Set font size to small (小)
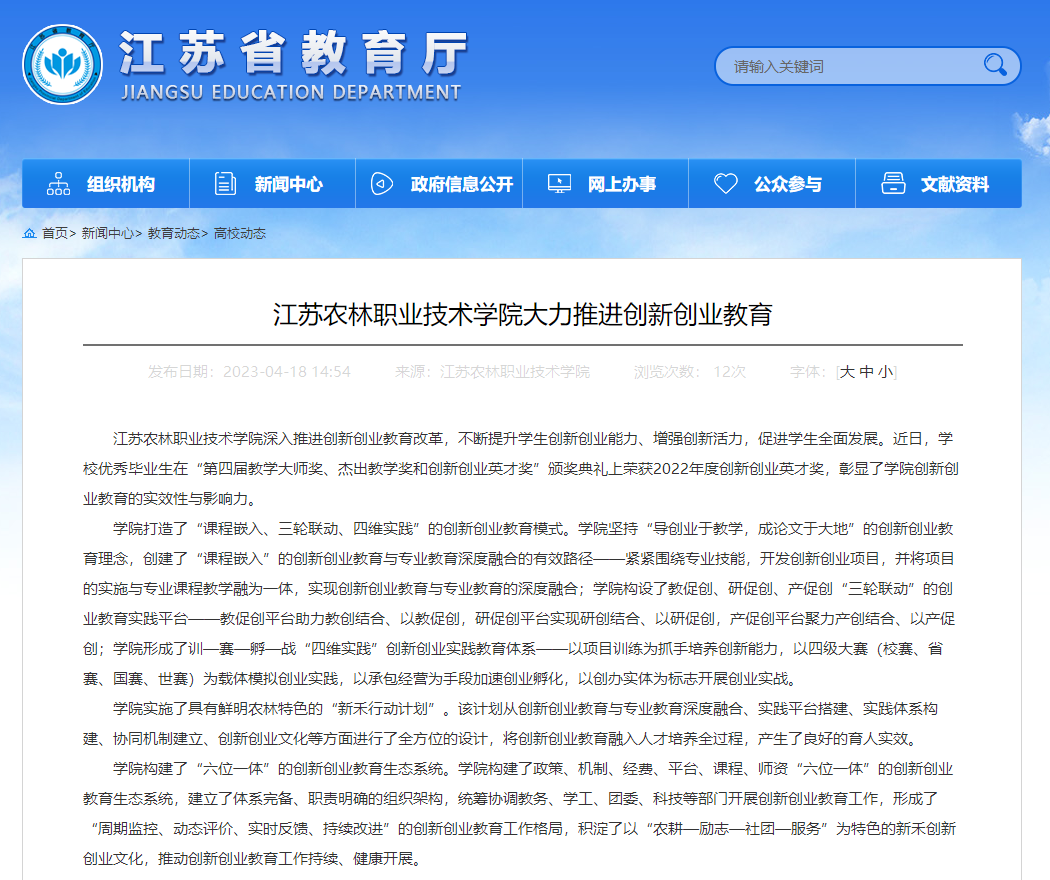Screen dimensions: 1050x880 [885, 372]
